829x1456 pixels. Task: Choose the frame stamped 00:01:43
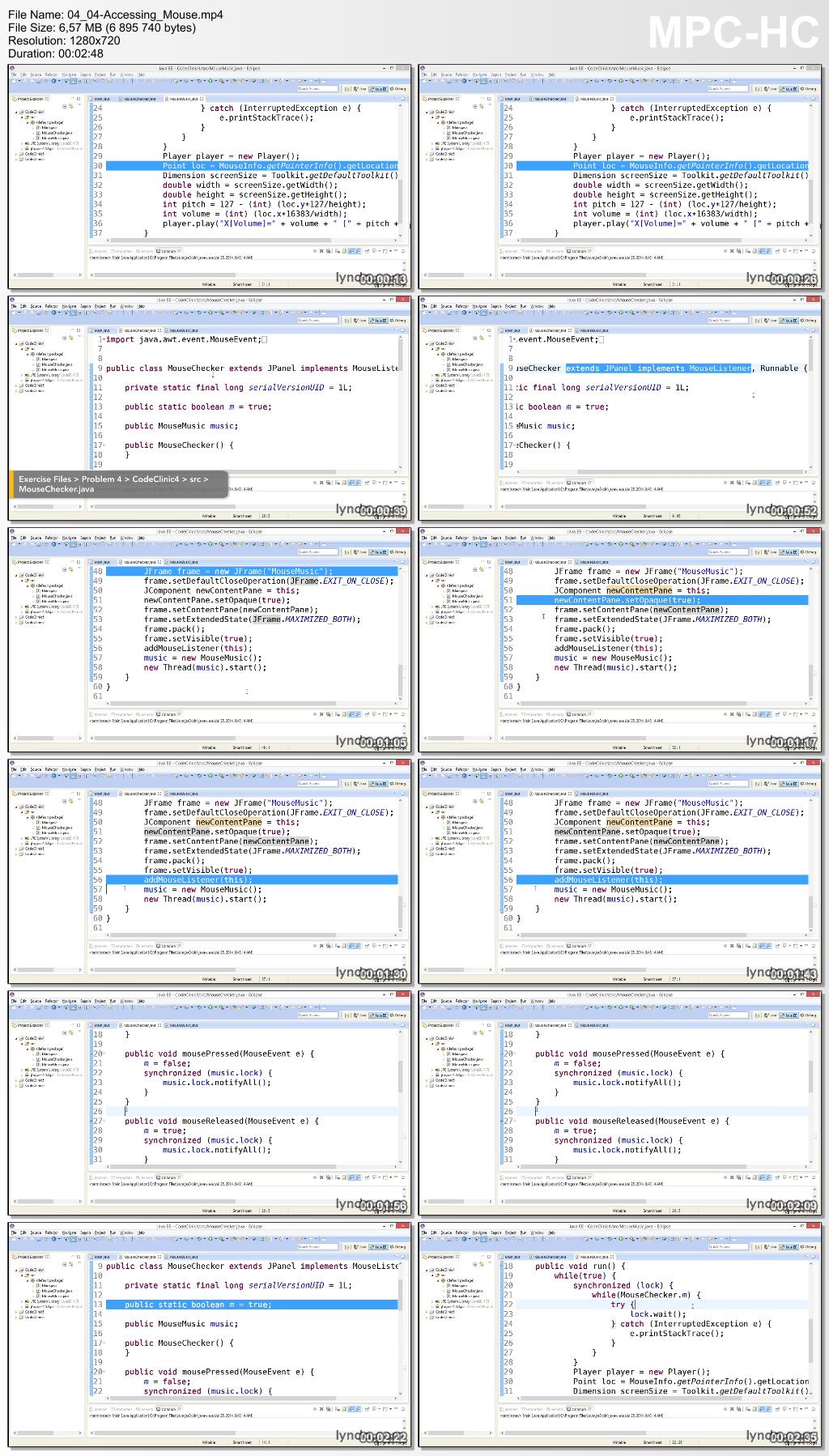pos(620,871)
